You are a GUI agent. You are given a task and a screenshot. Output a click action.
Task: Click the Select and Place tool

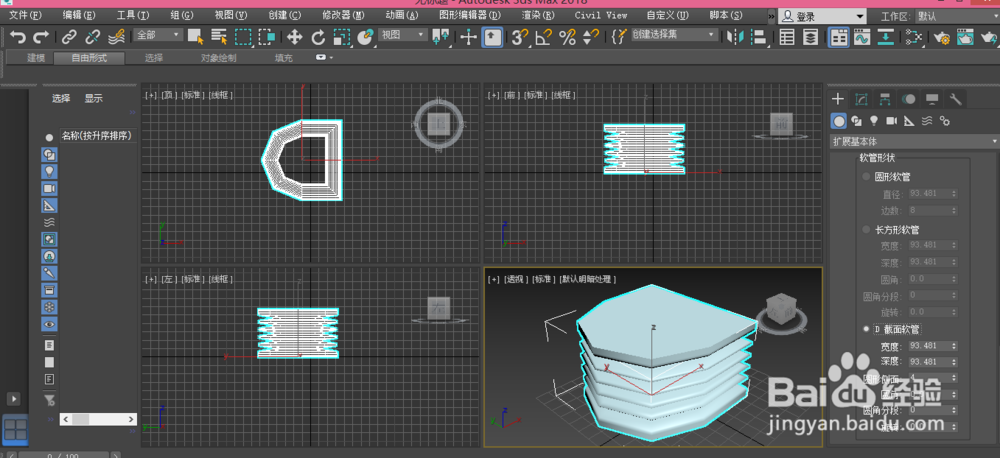point(365,37)
